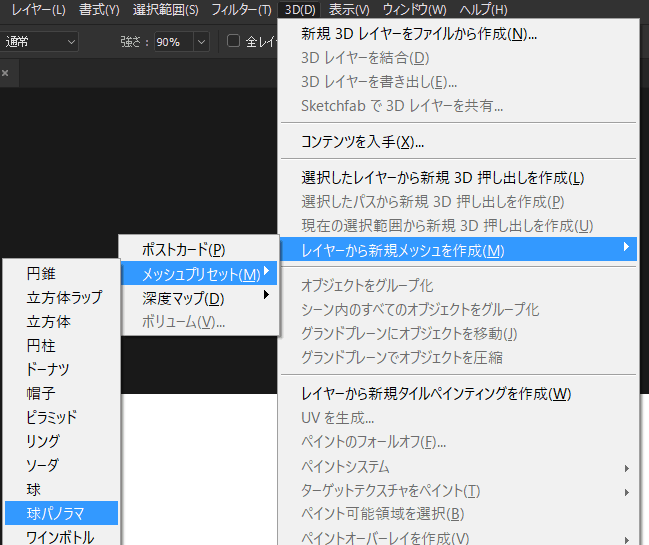The width and height of the screenshot is (649, 545).
Task: Select ドーナツ mesh preset
Action: (x=61, y=369)
